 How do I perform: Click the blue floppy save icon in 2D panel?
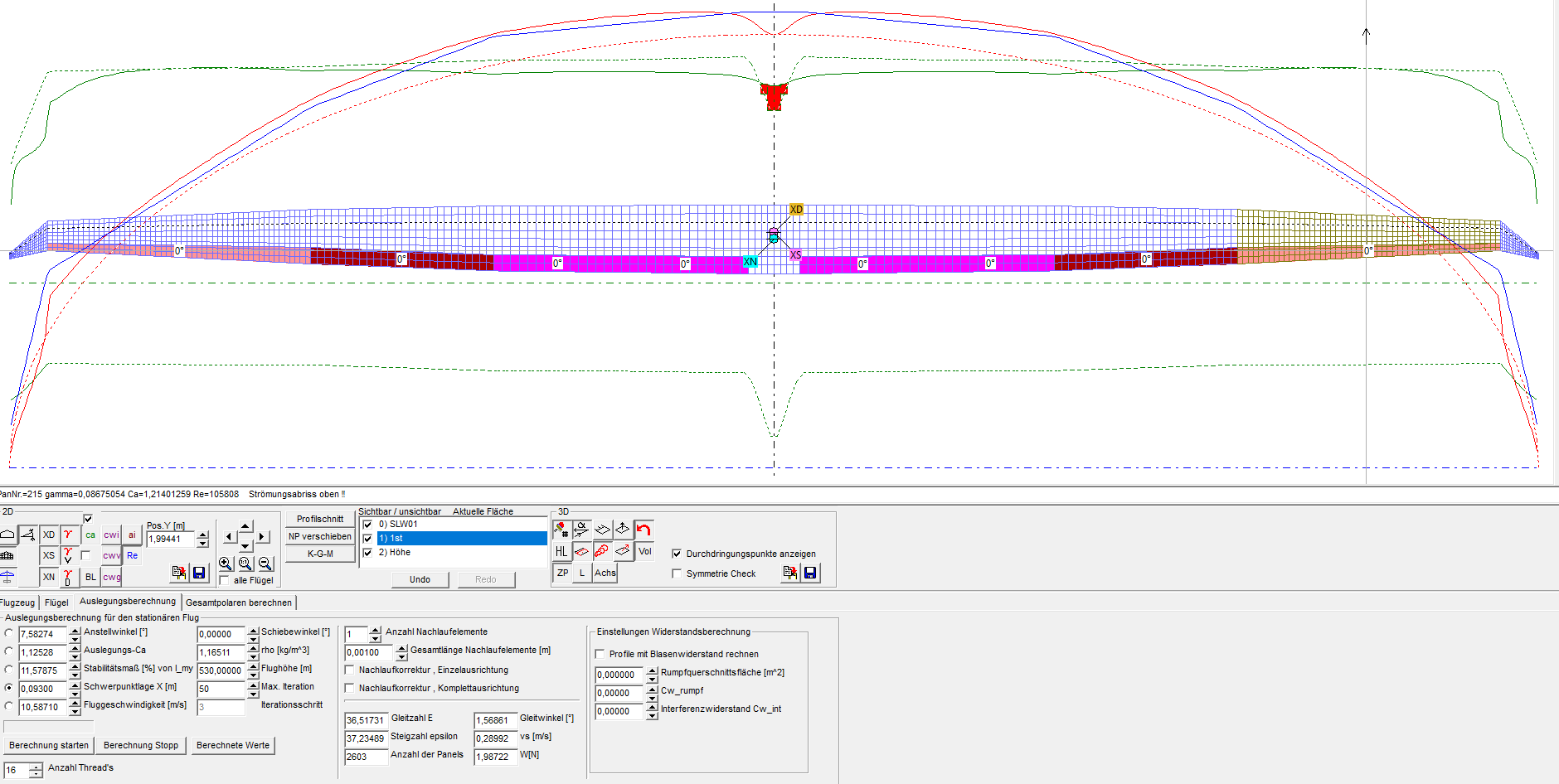point(199,573)
